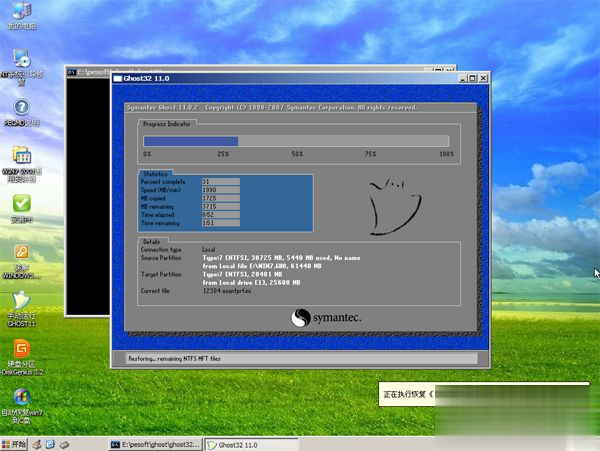
Task: Open the DiskGenius 3.2 partition tool
Action: [21, 350]
